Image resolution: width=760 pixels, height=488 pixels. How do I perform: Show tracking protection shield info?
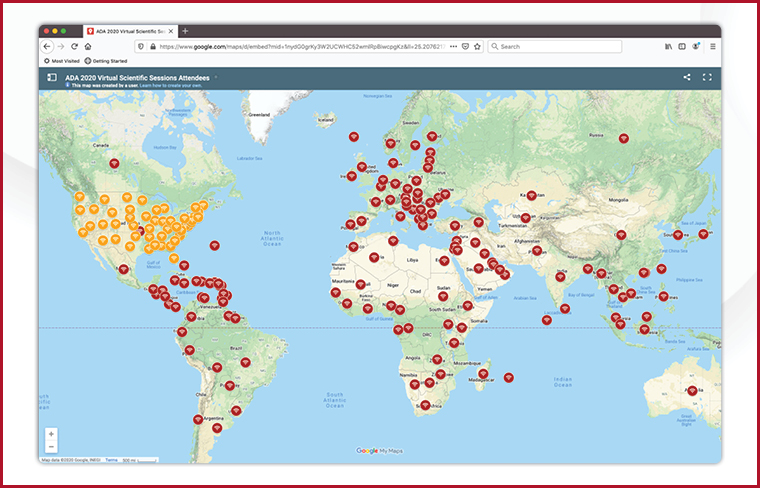click(141, 47)
